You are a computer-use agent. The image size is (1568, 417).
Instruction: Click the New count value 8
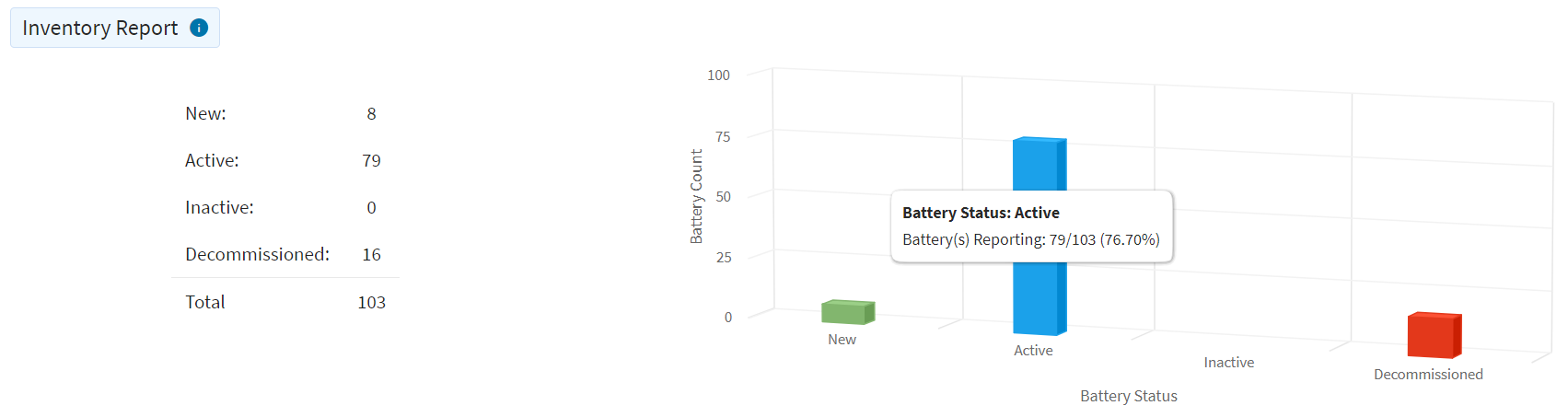[371, 114]
